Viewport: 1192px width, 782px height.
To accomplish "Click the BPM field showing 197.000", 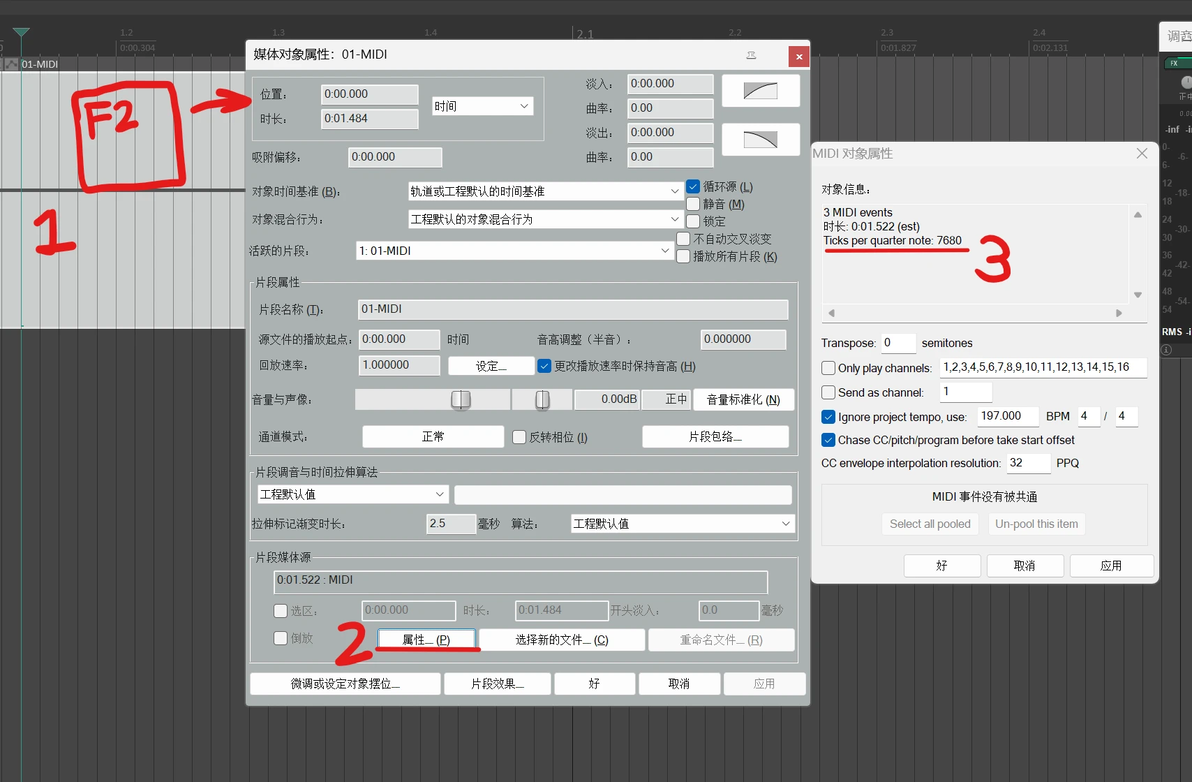I will [1008, 416].
